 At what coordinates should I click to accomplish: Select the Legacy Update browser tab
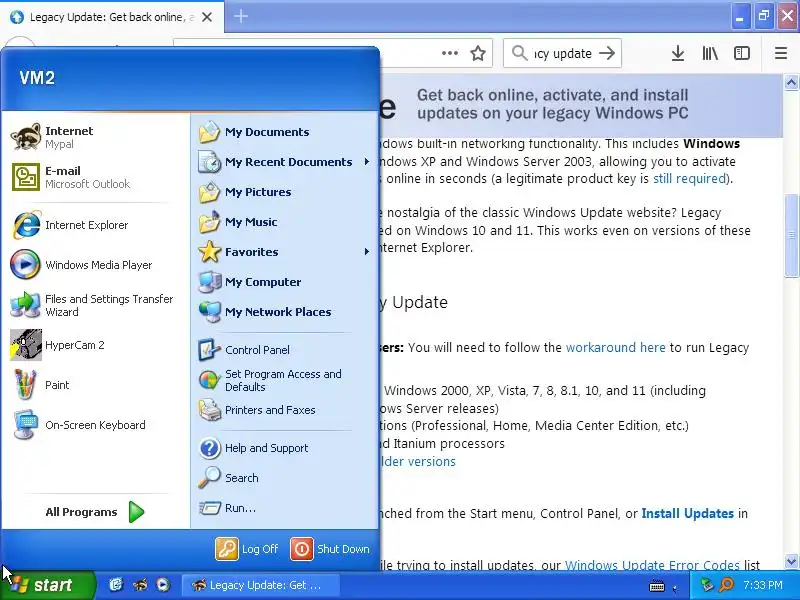coord(112,17)
